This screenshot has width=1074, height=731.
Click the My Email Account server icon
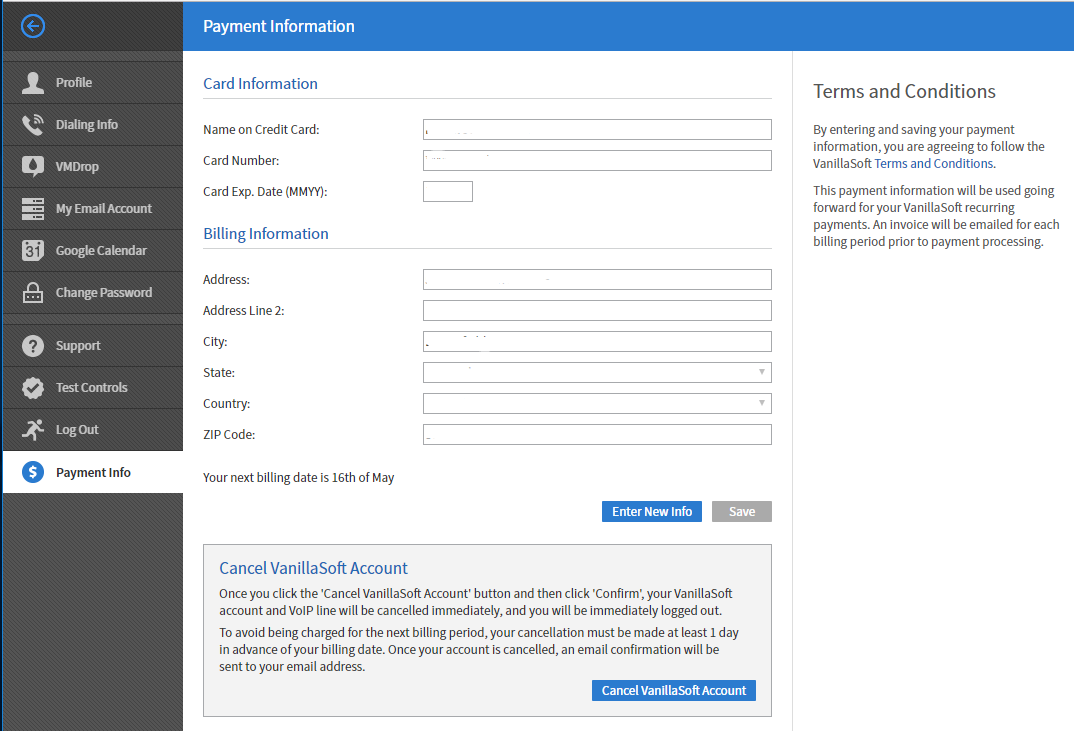pyautogui.click(x=32, y=208)
